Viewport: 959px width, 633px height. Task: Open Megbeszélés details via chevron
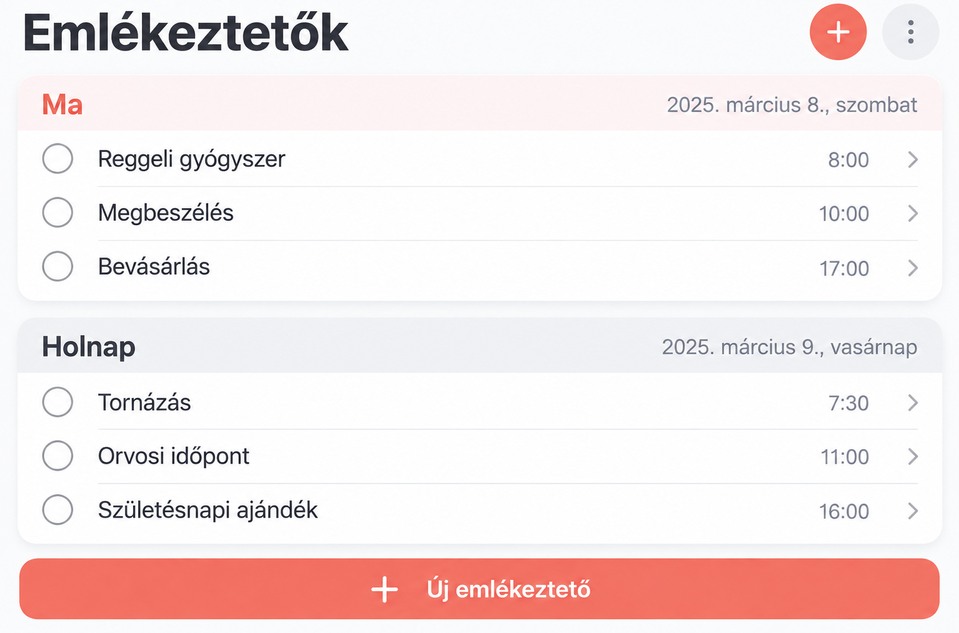pyautogui.click(x=913, y=213)
